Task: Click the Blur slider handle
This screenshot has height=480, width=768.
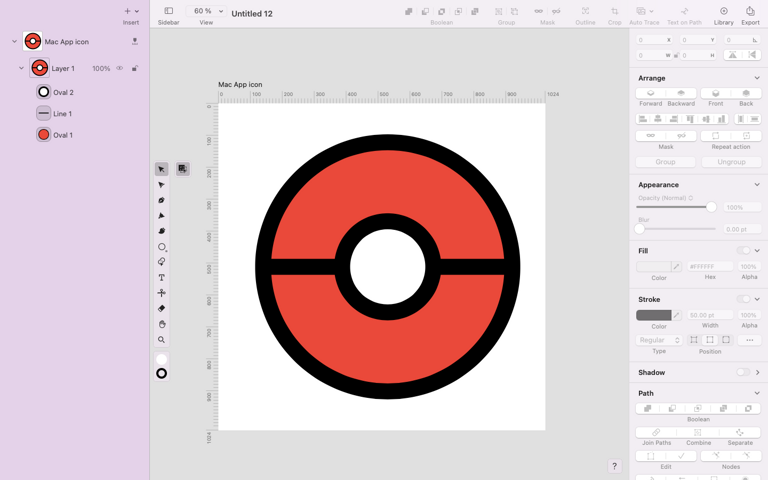Action: 640,229
